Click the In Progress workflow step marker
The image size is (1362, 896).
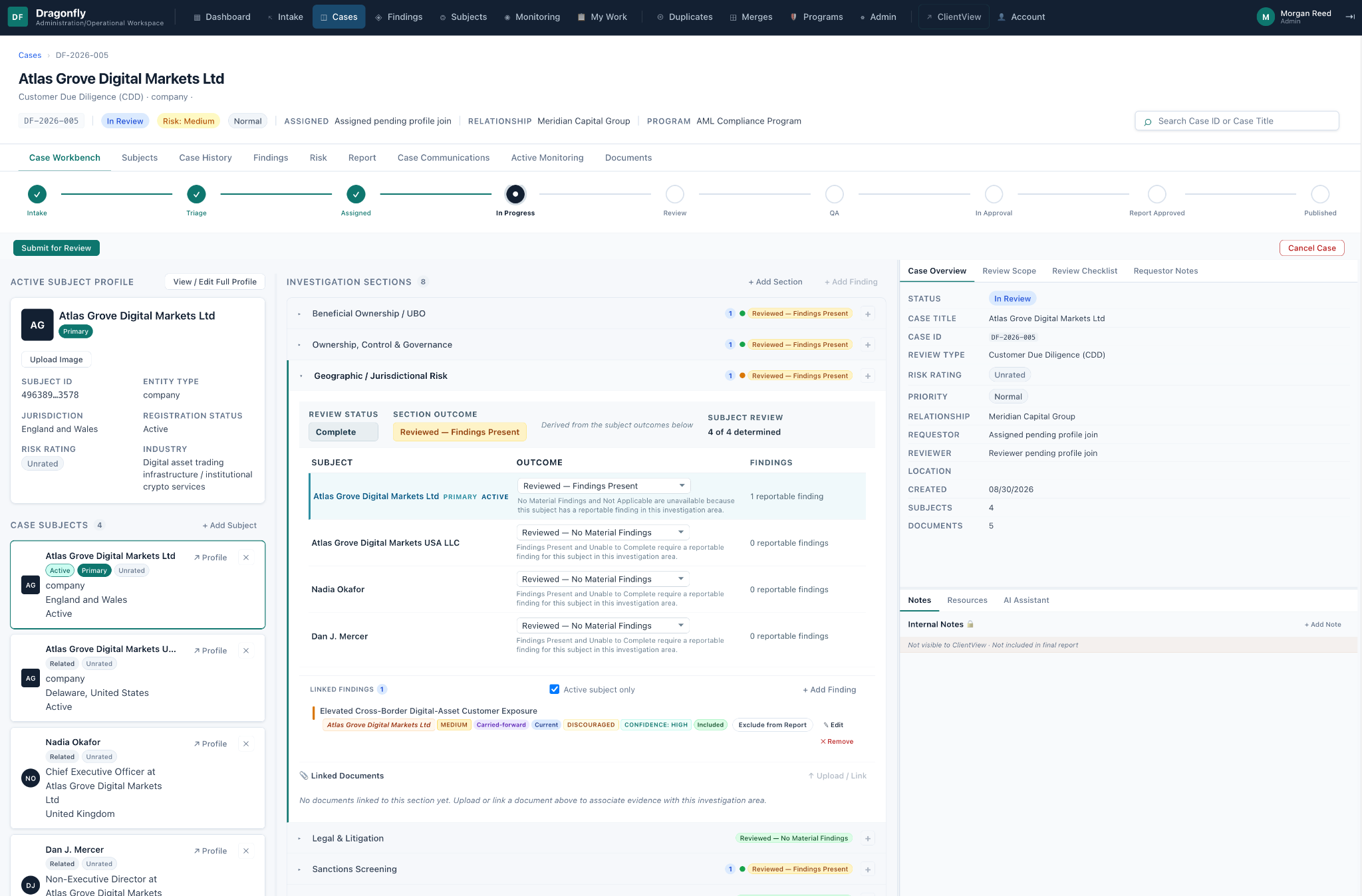[x=515, y=194]
